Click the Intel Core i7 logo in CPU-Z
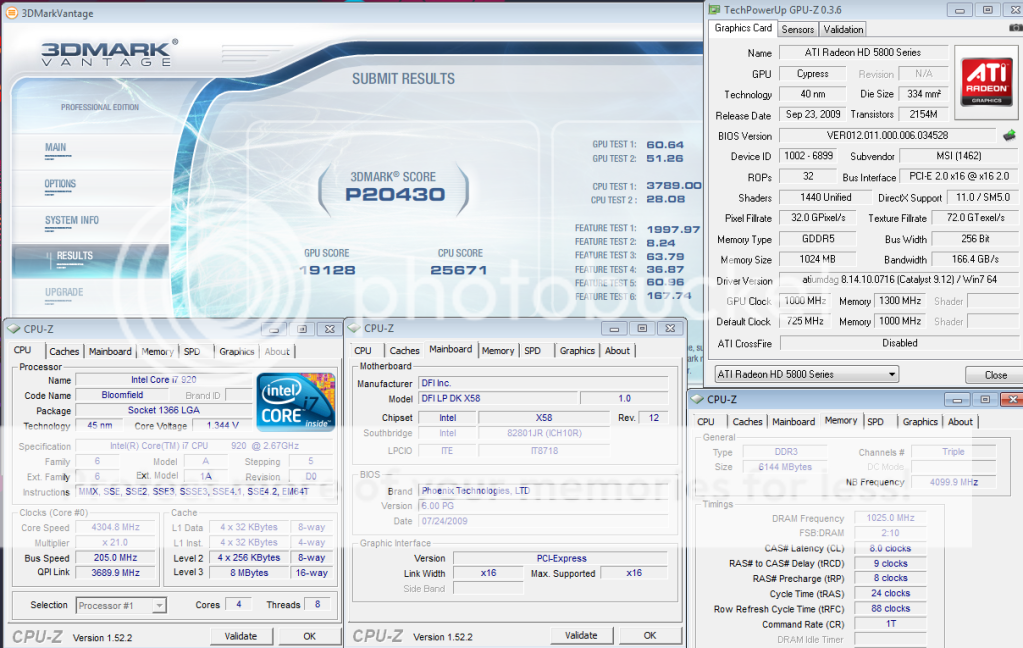 point(294,401)
